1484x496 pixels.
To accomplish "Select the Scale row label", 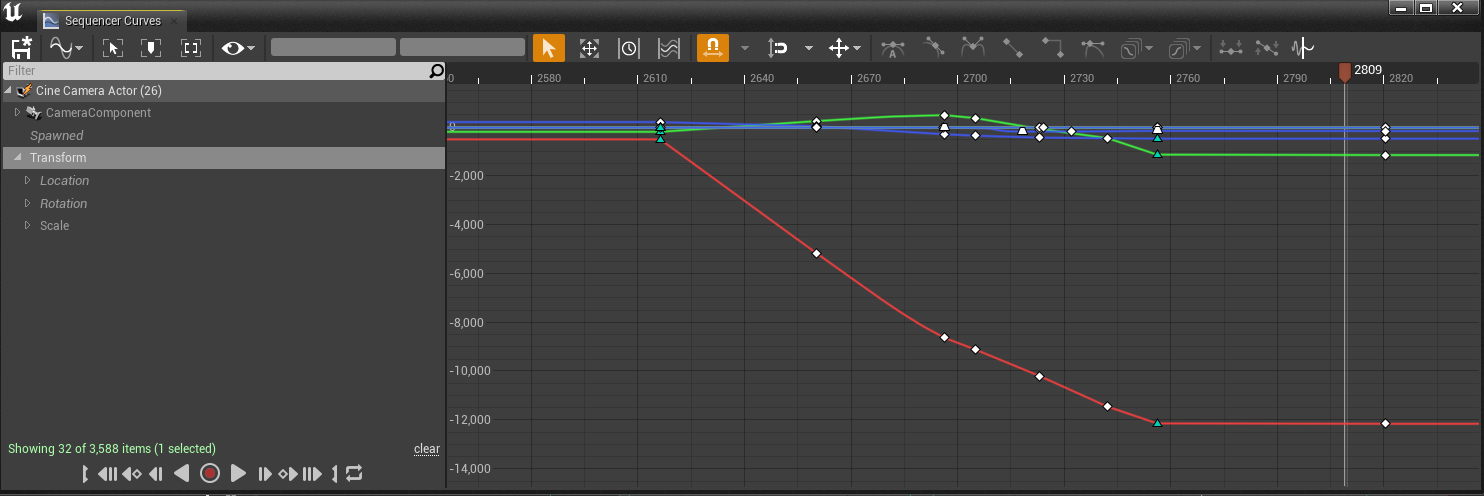I will coord(54,226).
